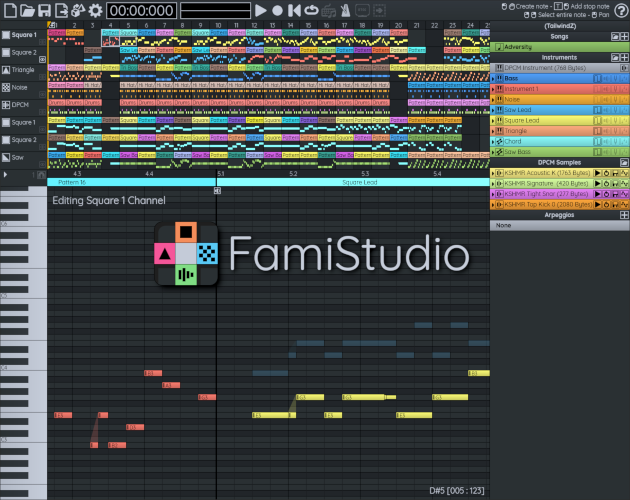Viewport: 630px width, 500px height.
Task: Add a new instrument with the plus icon
Action: (624, 57)
